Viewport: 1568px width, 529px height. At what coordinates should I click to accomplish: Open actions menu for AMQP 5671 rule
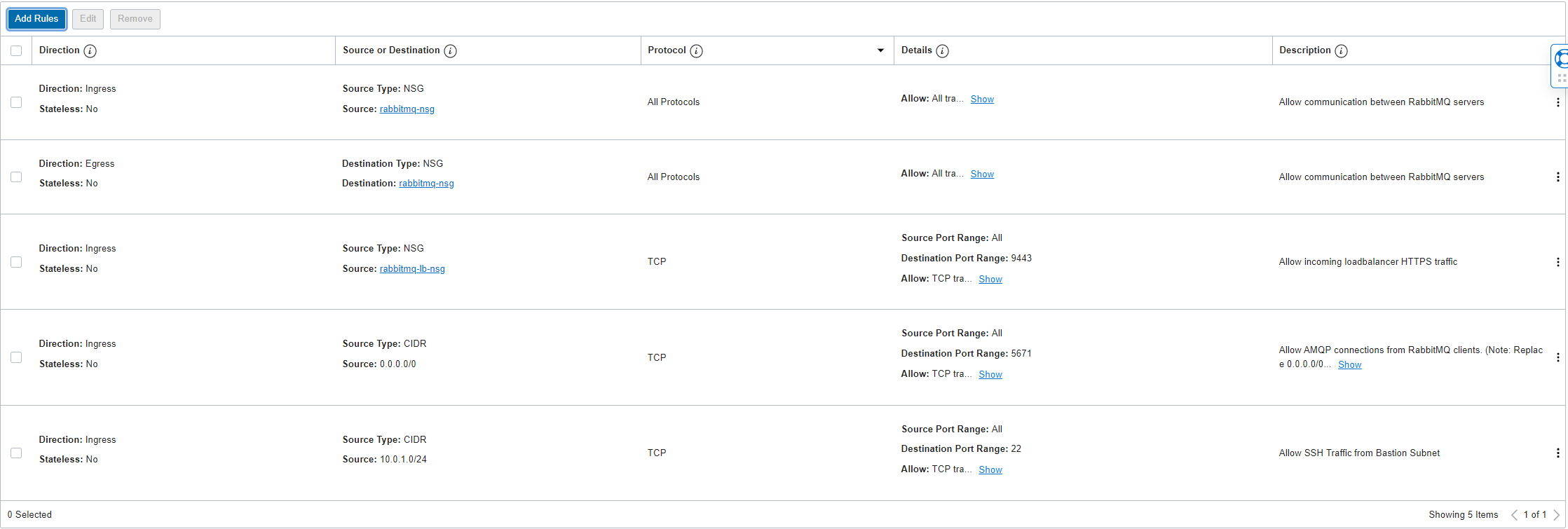1557,357
